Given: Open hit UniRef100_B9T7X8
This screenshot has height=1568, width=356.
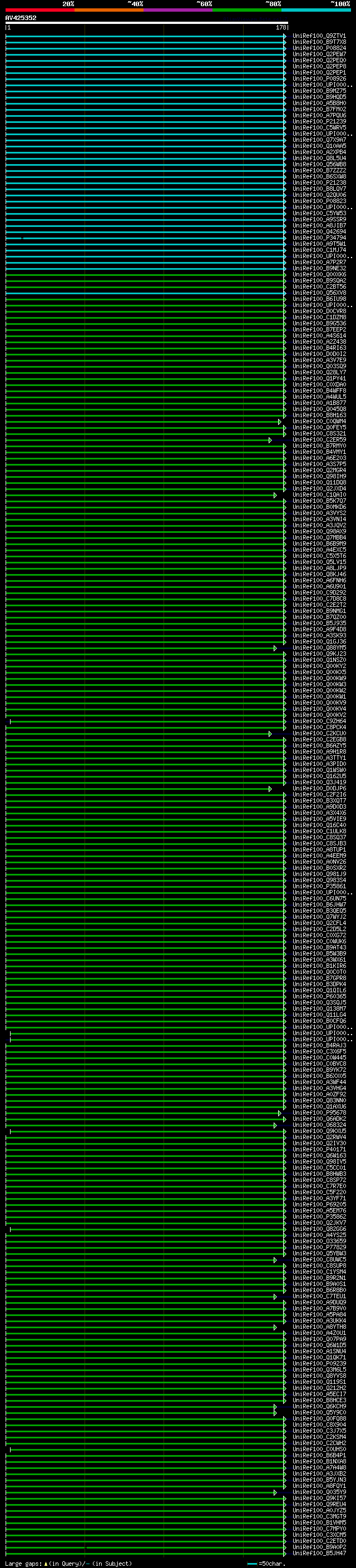Looking at the screenshot, I should [319, 42].
